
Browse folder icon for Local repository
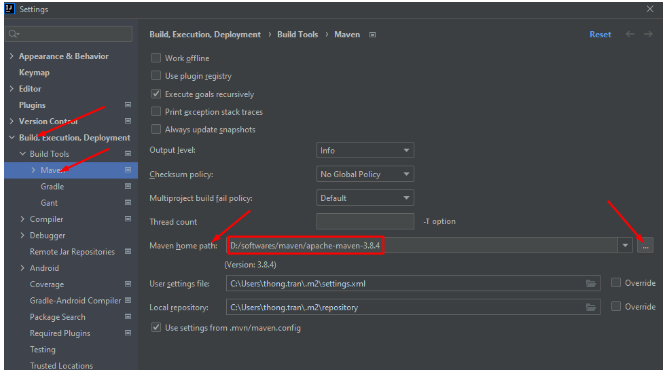pyautogui.click(x=590, y=307)
